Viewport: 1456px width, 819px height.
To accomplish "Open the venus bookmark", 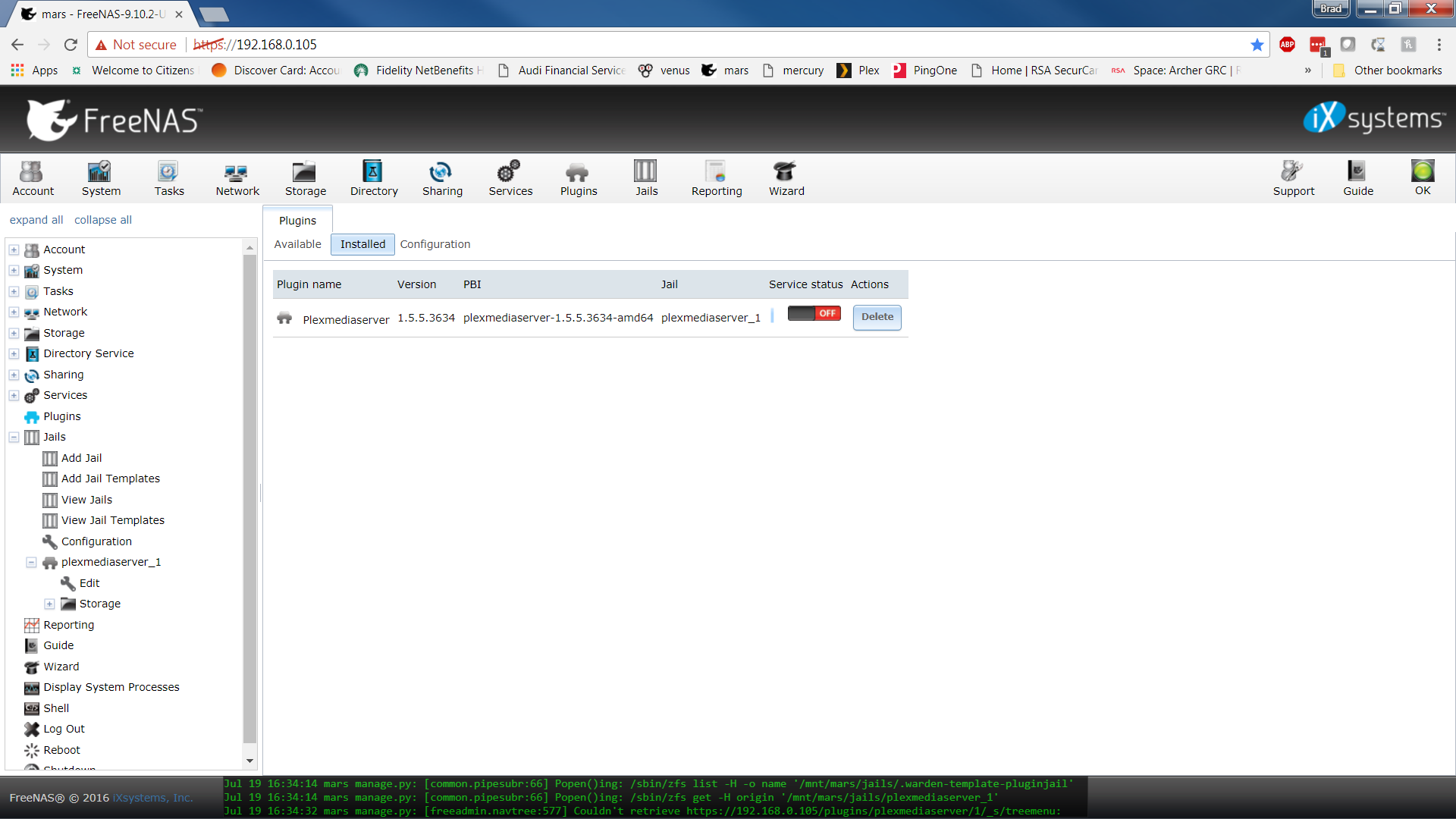I will pos(664,71).
